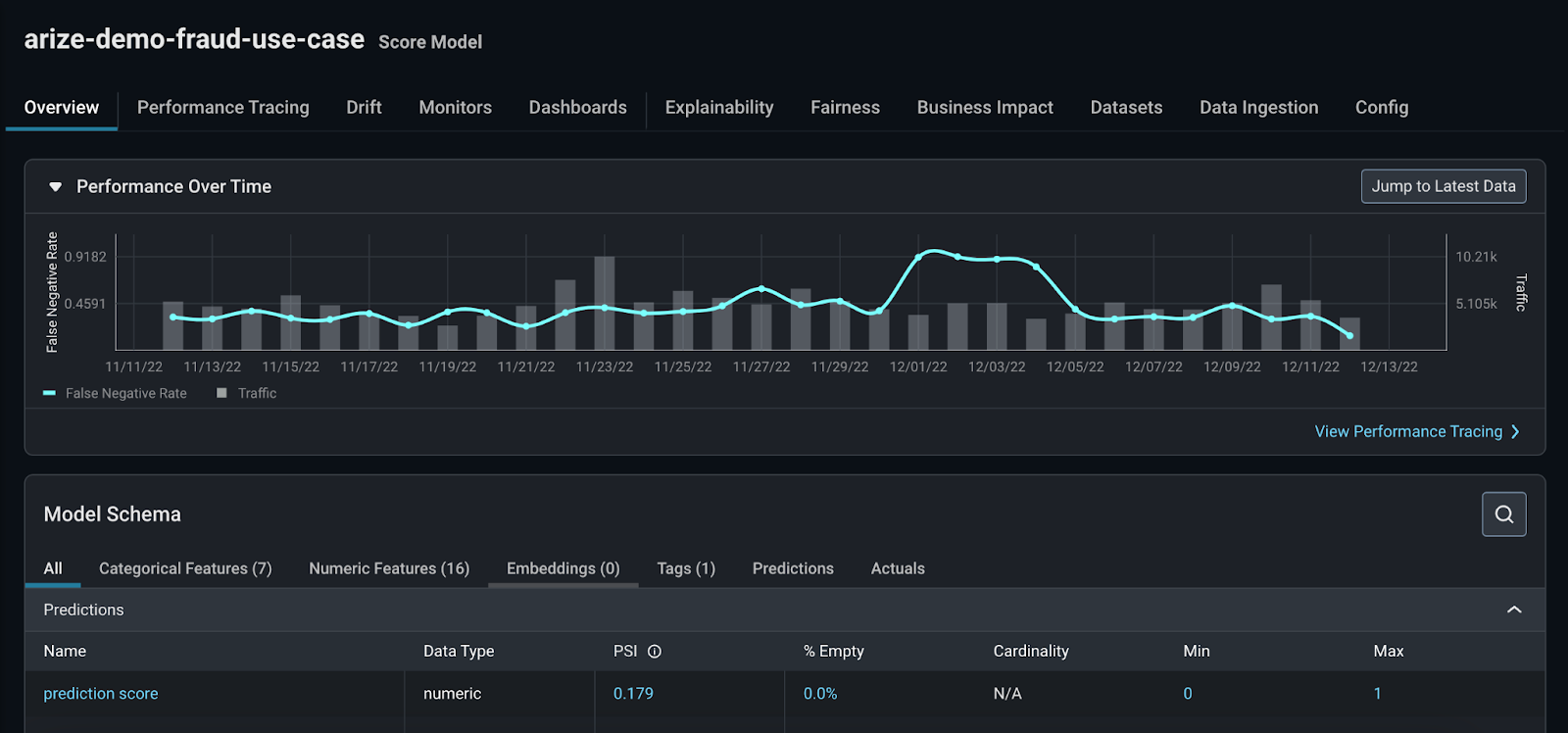Viewport: 1568px width, 733px height.
Task: Click the Max column header
Action: click(1389, 652)
